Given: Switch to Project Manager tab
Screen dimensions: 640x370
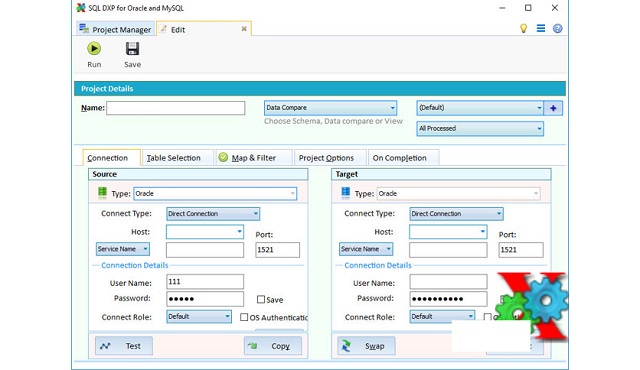Looking at the screenshot, I should pos(116,29).
